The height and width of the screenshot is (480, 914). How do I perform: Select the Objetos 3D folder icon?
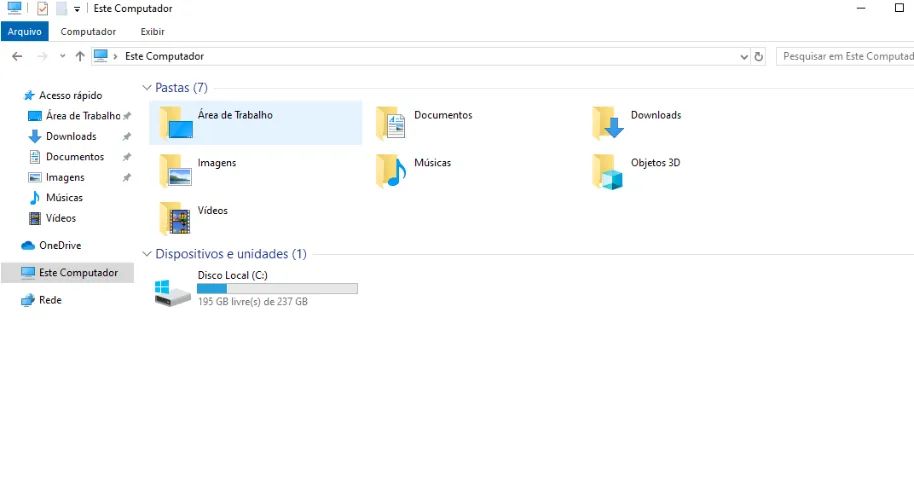pos(608,172)
